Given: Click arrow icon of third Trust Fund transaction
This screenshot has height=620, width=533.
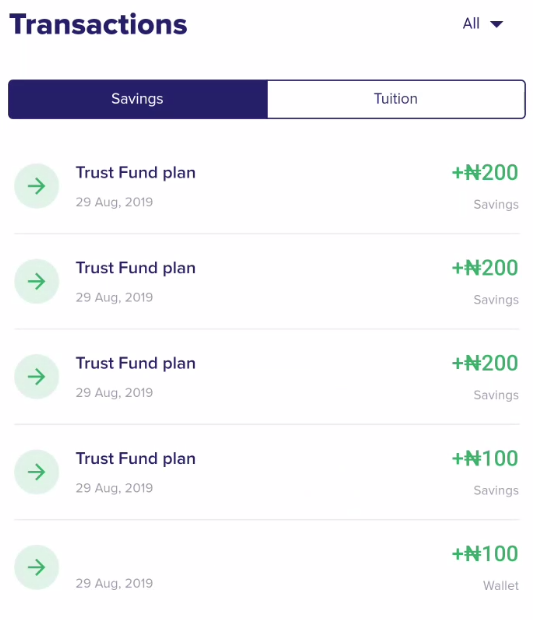Looking at the screenshot, I should [x=37, y=376].
